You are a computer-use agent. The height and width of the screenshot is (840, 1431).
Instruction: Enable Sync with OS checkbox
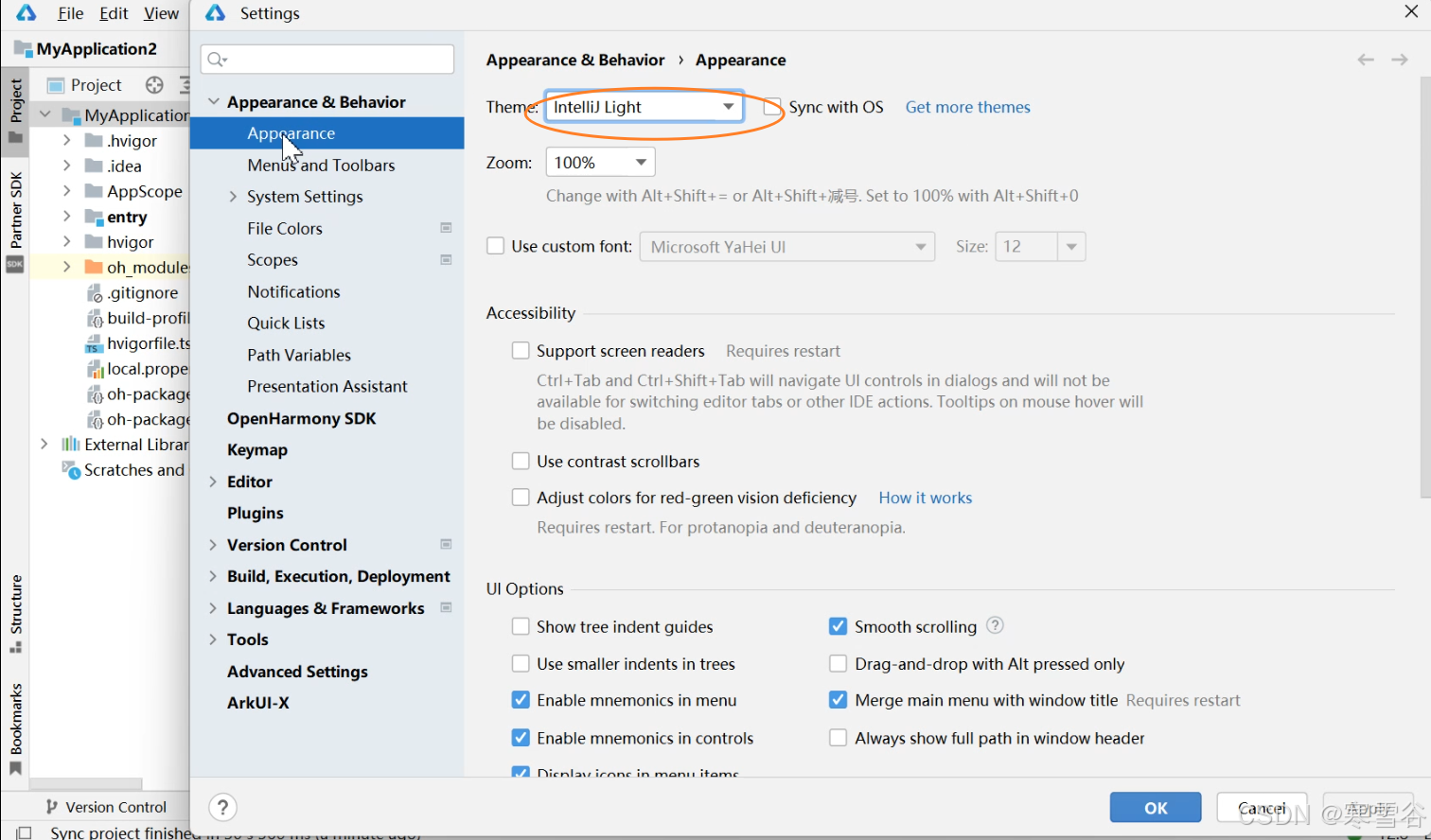(x=773, y=107)
